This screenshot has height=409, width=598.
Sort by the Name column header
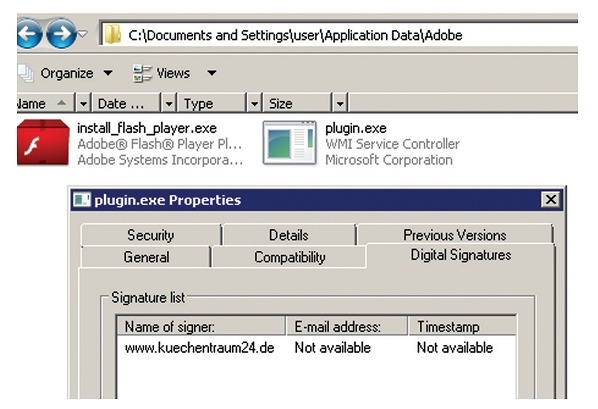coord(45,103)
